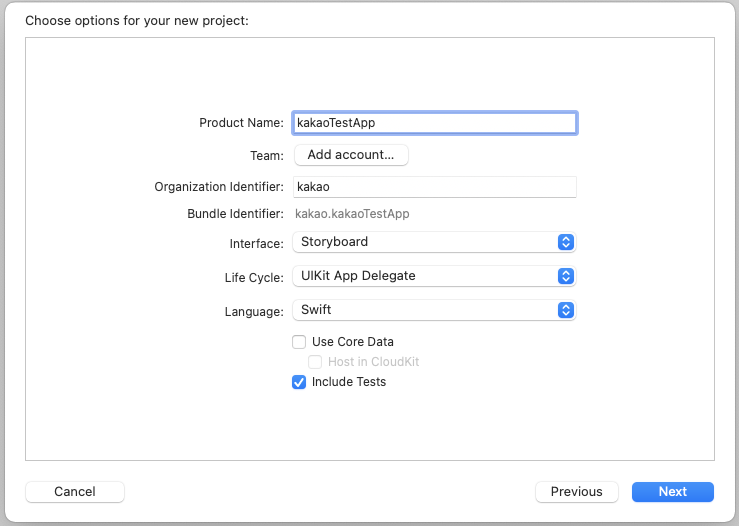Open the Interface dropdown showing Storyboard
The height and width of the screenshot is (526, 739).
click(424, 242)
